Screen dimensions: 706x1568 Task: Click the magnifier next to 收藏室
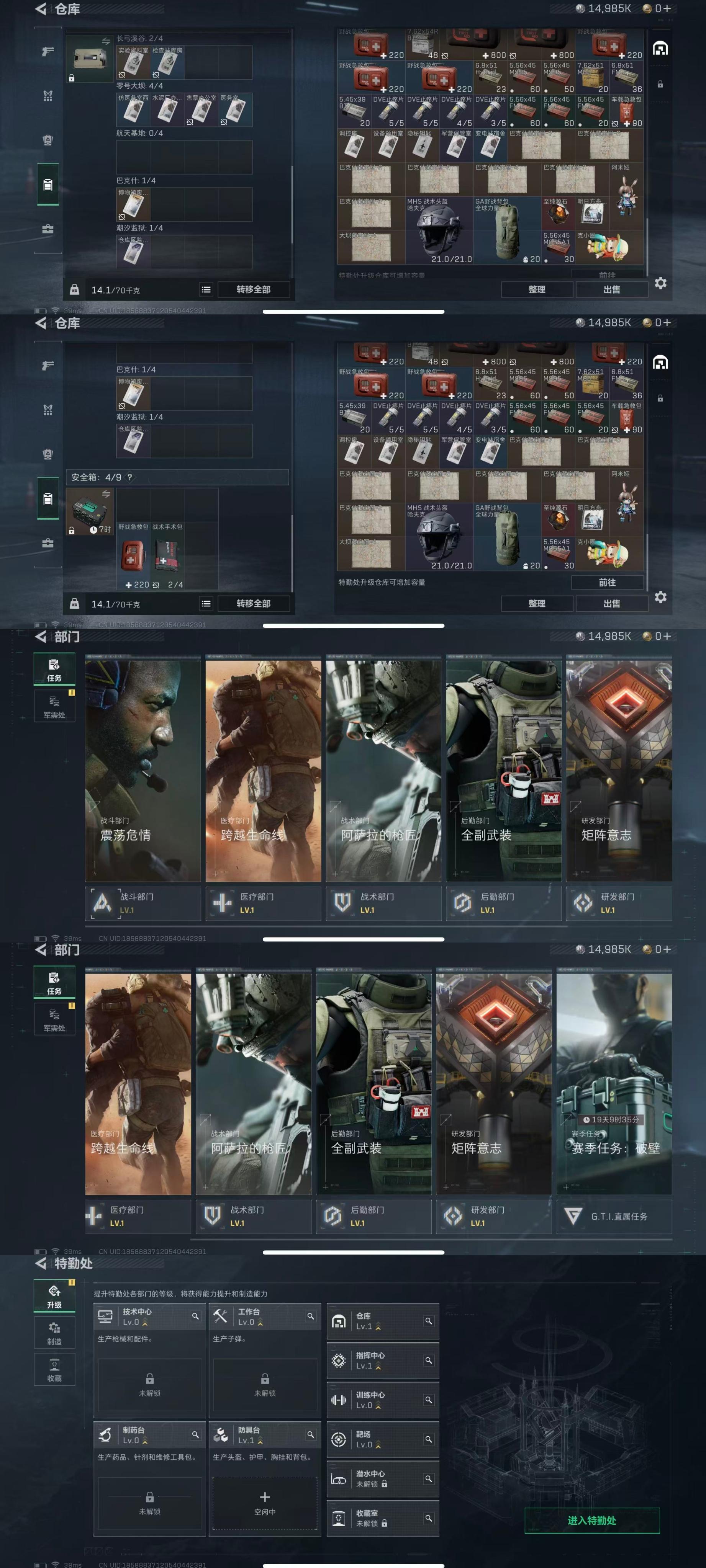(429, 1518)
